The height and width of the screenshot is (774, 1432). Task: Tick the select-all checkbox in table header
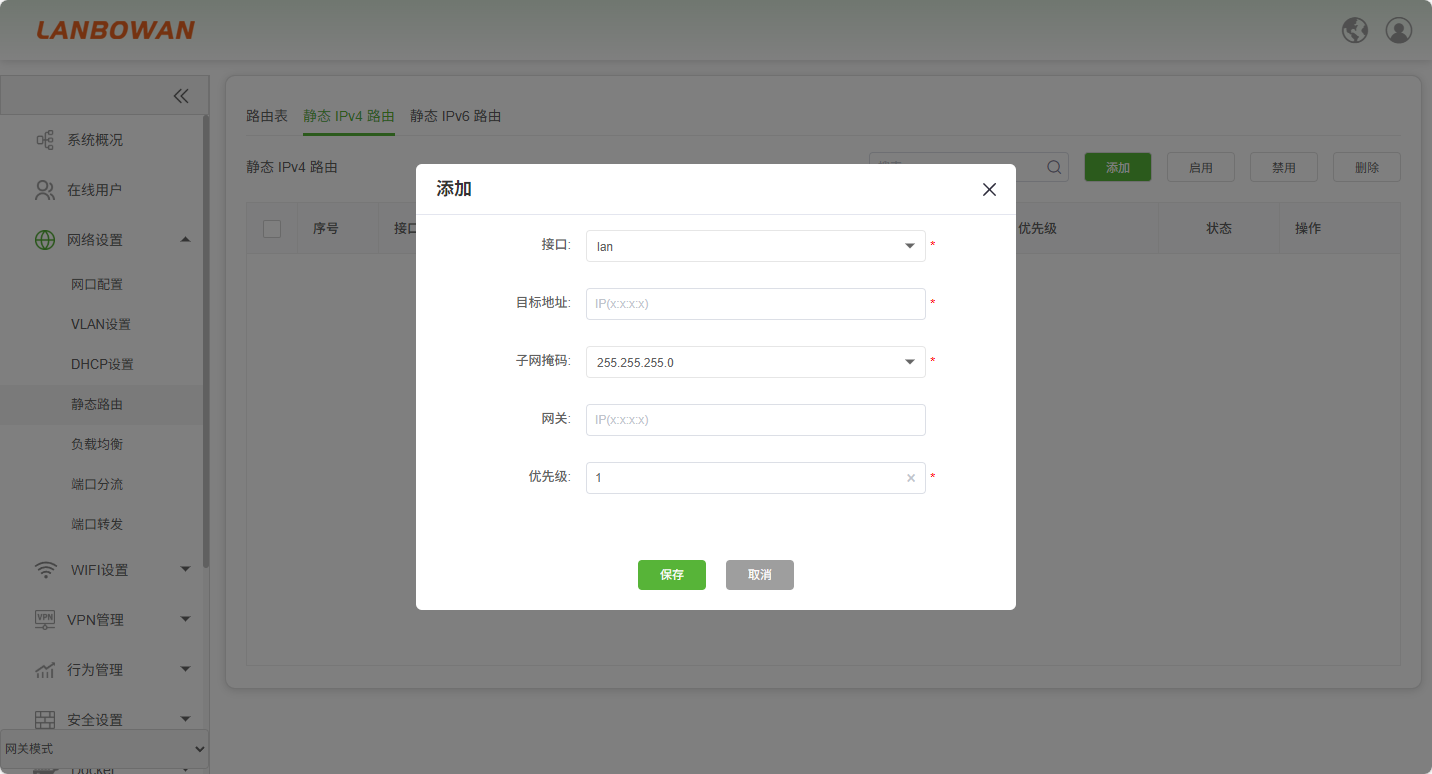pos(272,229)
